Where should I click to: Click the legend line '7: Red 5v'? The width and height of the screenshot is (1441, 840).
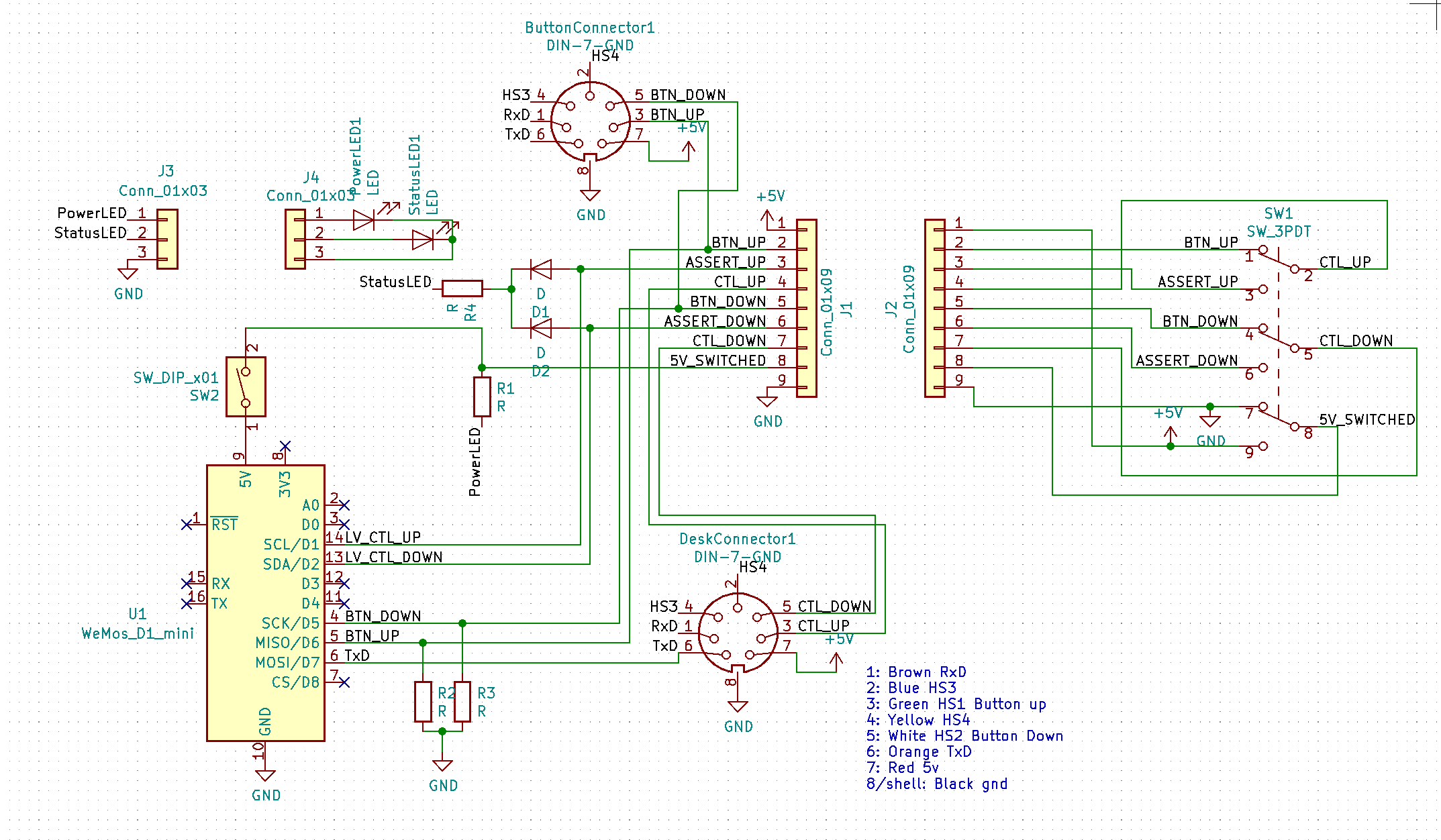(x=902, y=768)
